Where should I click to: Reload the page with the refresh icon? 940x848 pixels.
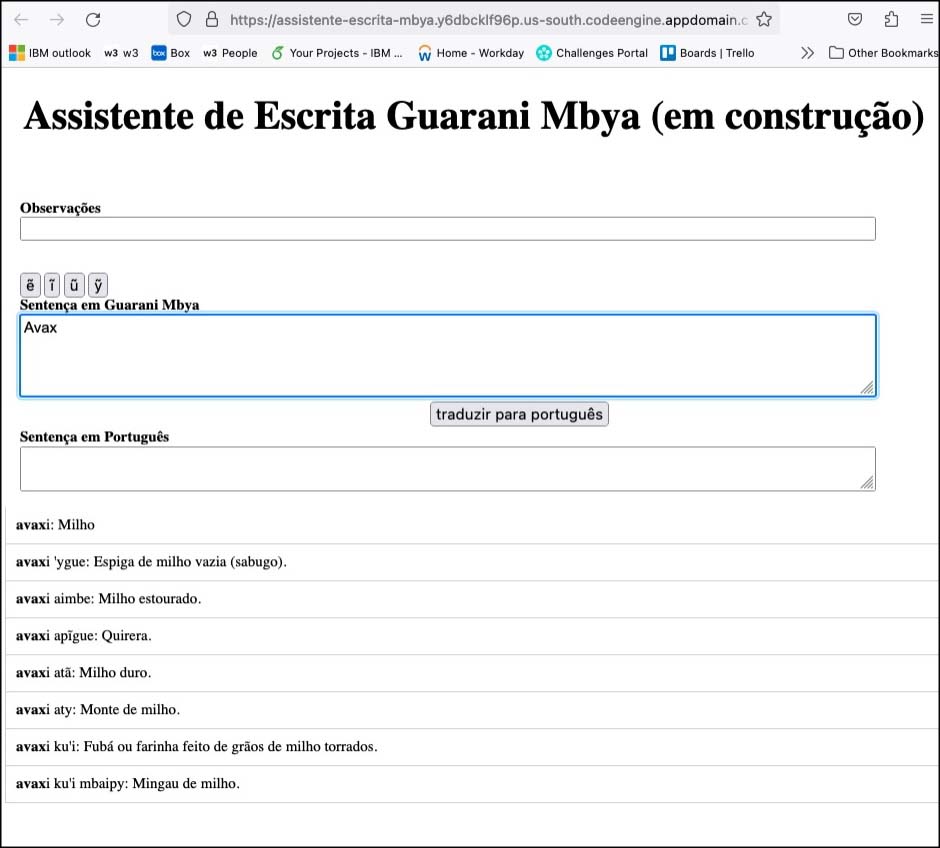click(93, 20)
